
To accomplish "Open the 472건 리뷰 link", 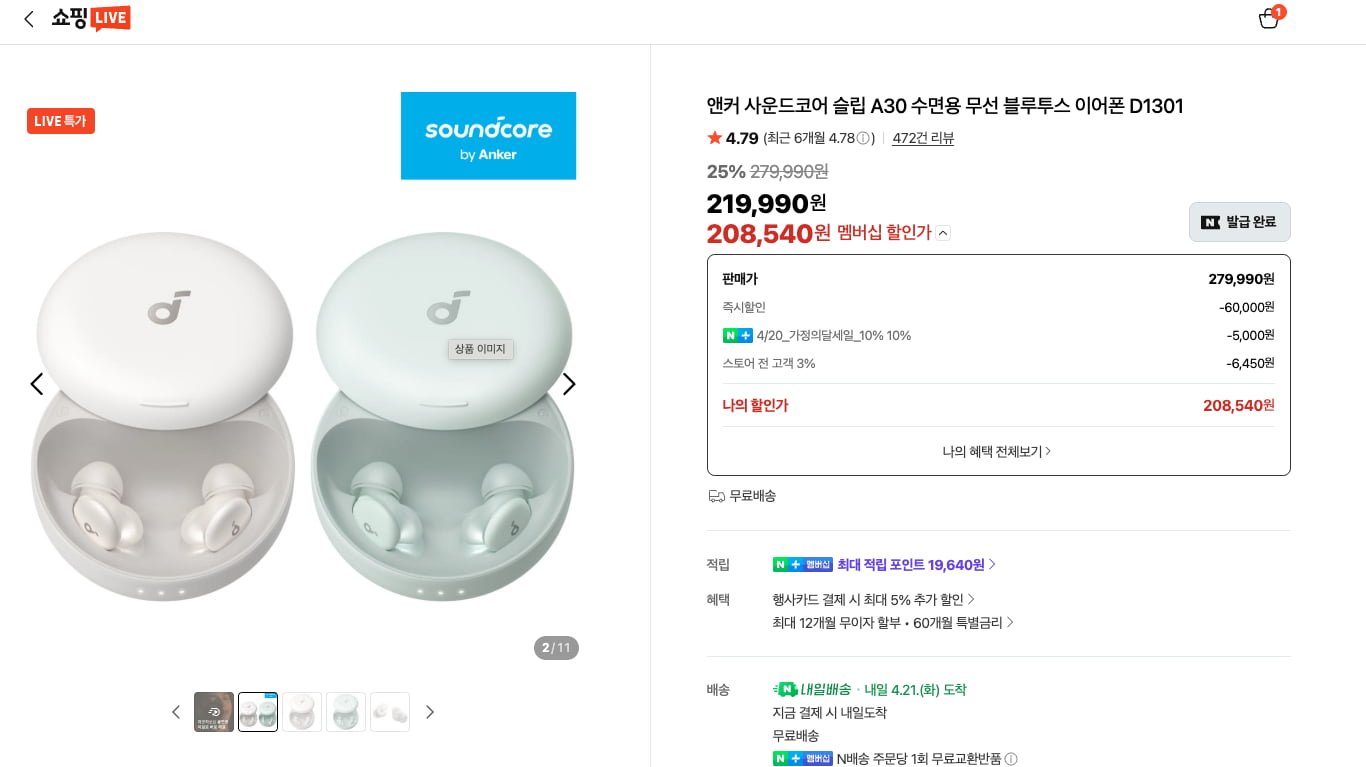I will (x=922, y=138).
